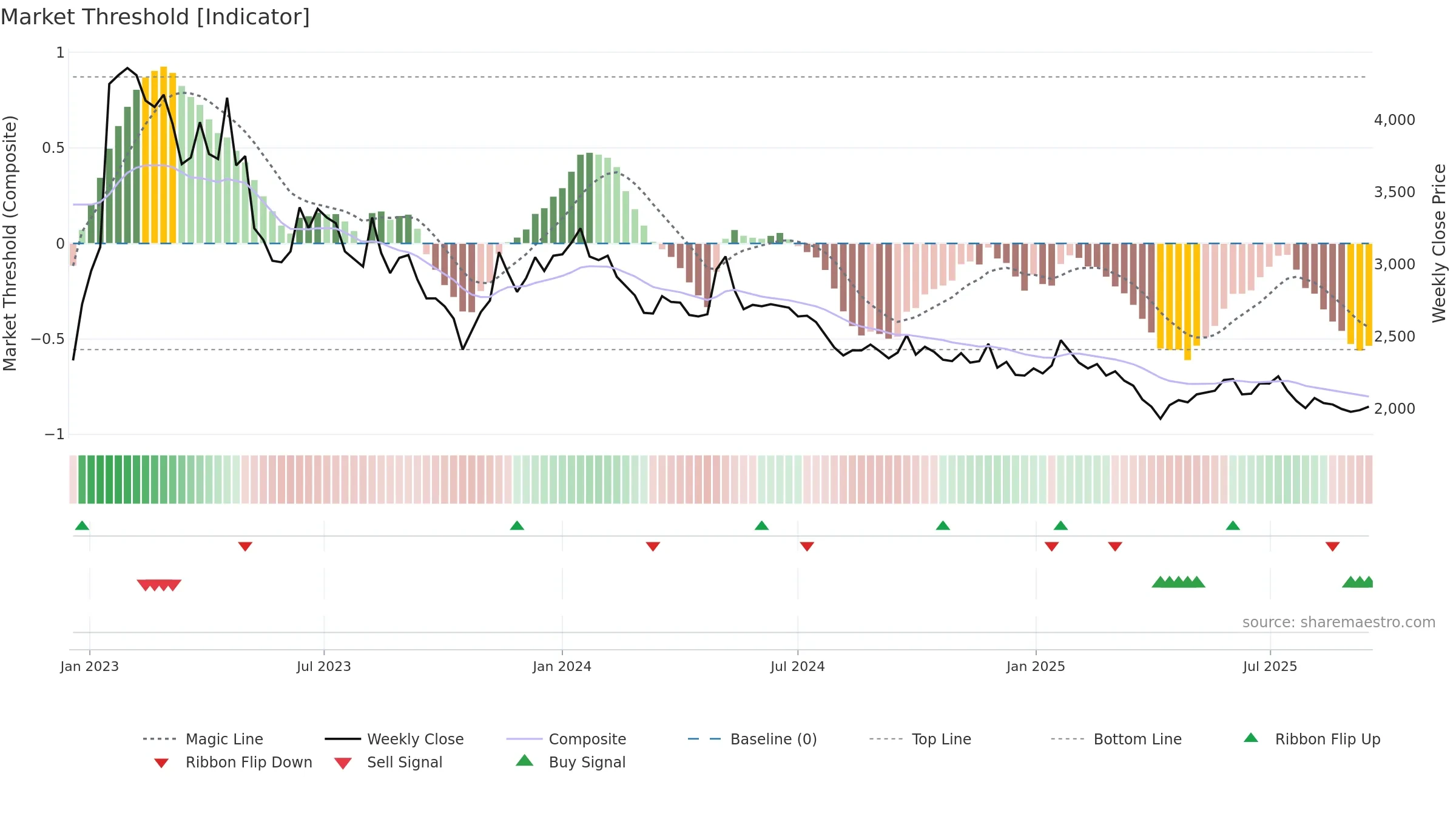Click the 'Jul 2024' x-axis label
This screenshot has width=1456, height=819.
tap(798, 666)
